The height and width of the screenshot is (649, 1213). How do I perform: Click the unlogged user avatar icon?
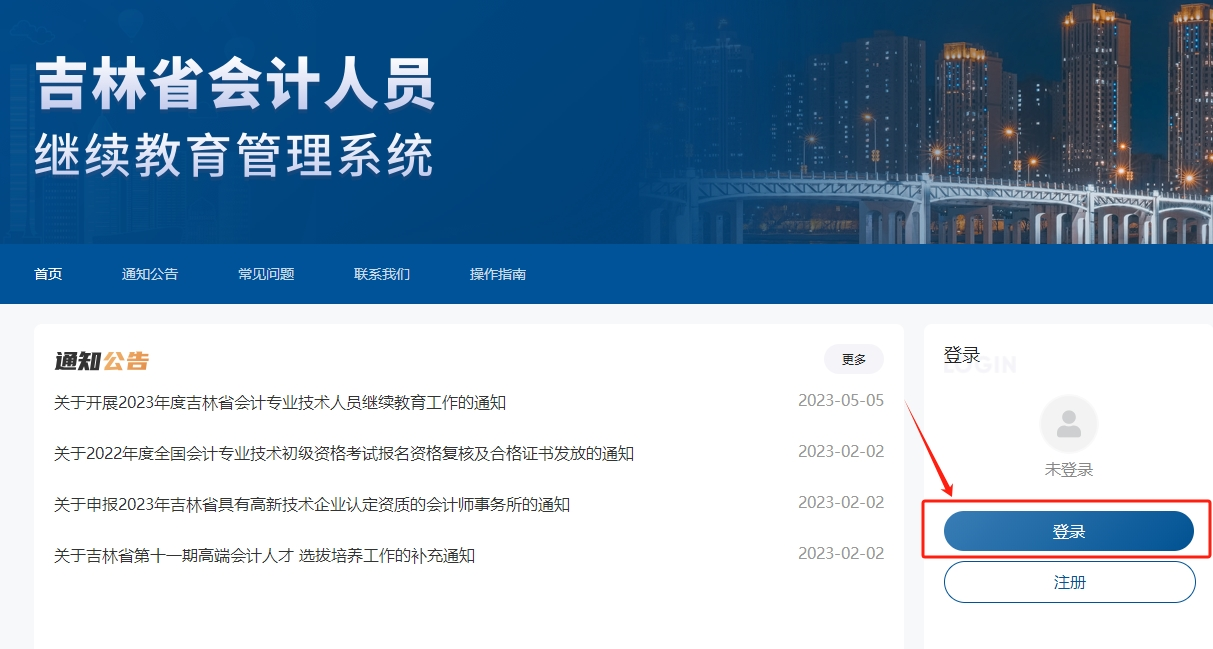(x=1068, y=423)
